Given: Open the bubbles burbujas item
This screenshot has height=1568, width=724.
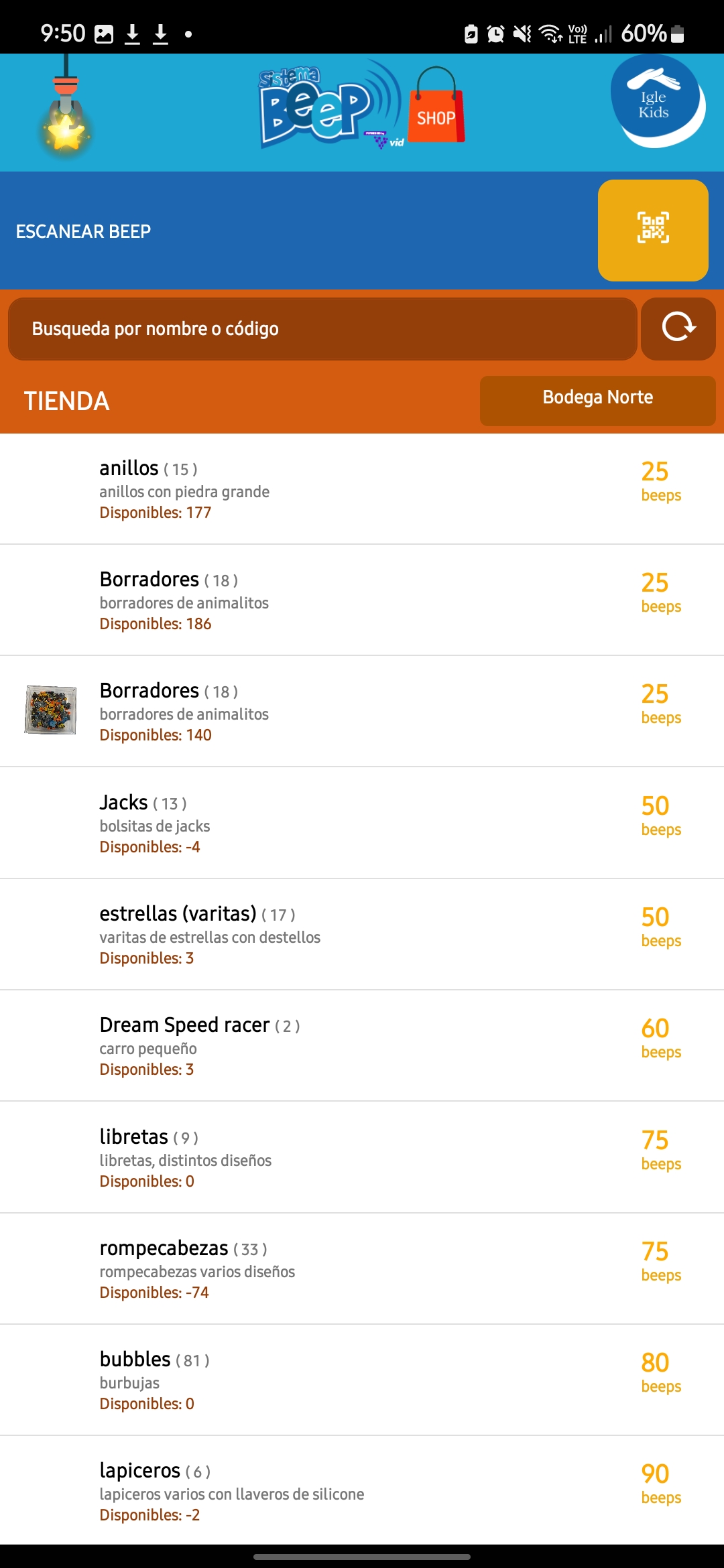Looking at the screenshot, I should (362, 1380).
